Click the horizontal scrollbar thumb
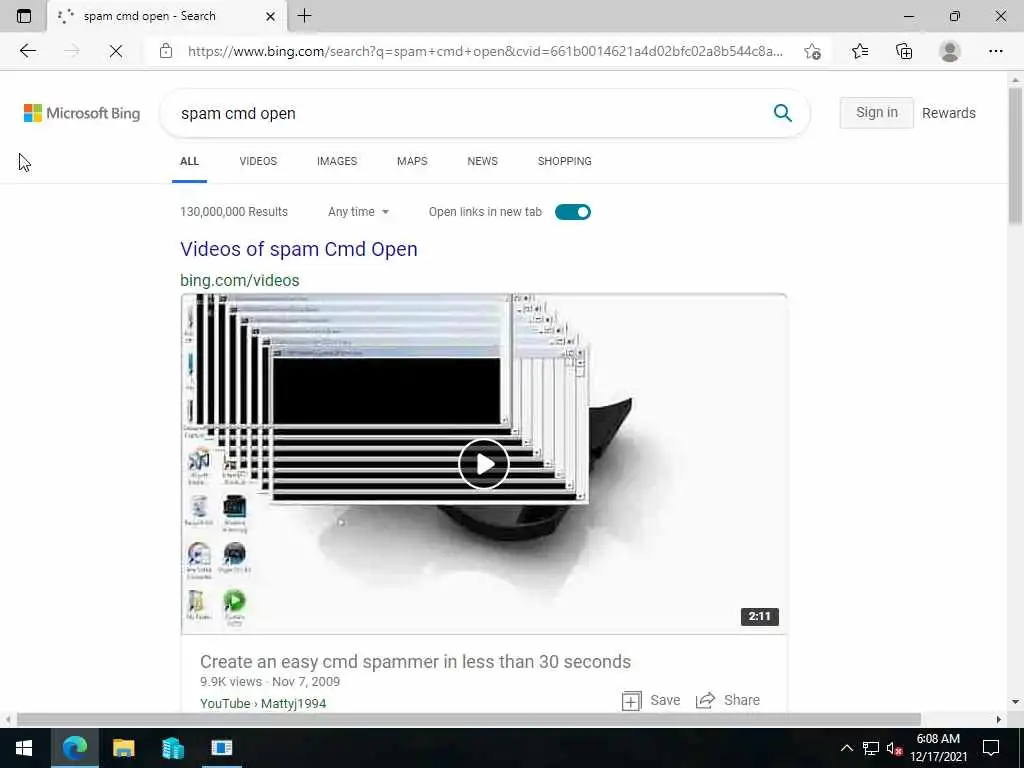Screen dimensions: 1024x768 (469, 719)
